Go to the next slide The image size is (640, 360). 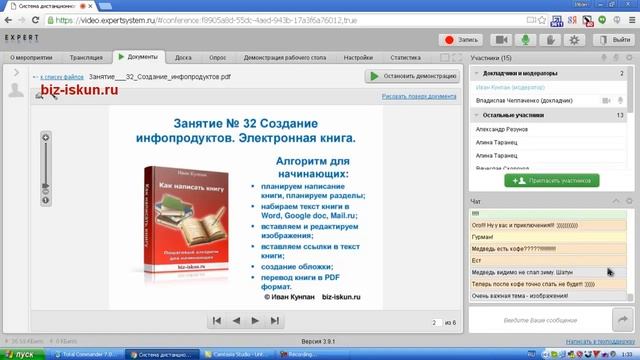point(255,321)
